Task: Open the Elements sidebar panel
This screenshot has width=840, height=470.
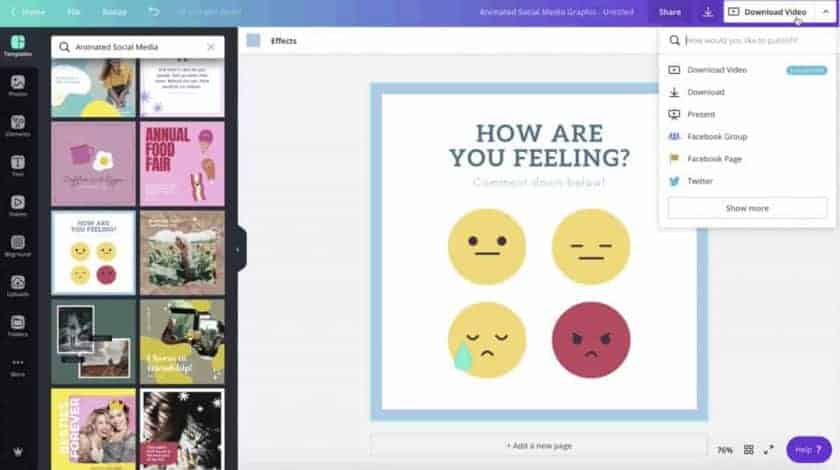Action: pos(18,126)
